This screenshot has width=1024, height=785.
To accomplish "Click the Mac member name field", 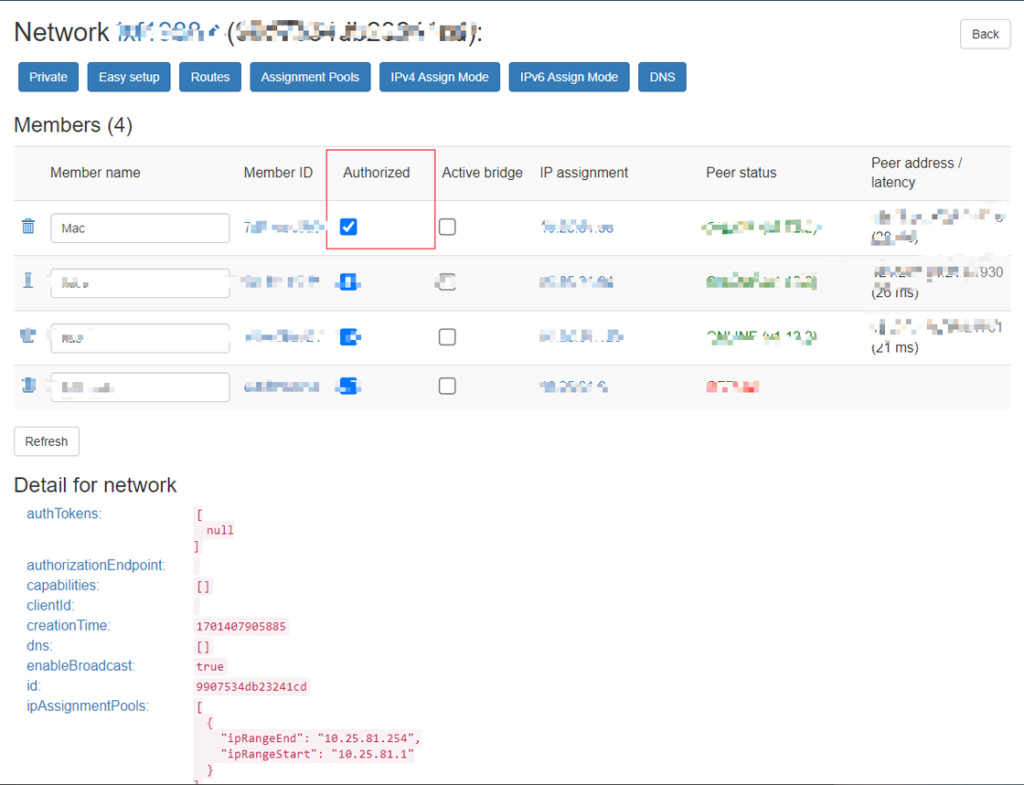I will click(x=140, y=228).
